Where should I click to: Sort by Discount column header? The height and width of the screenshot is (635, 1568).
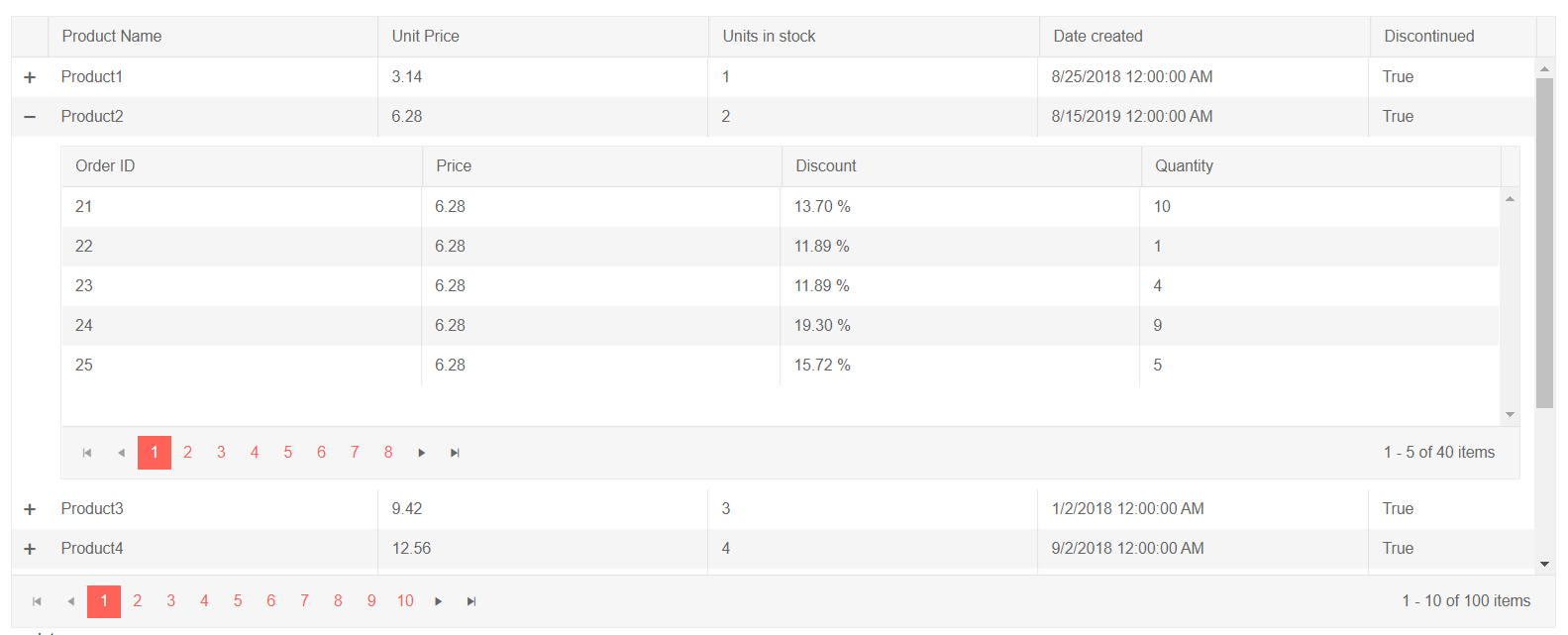coord(826,166)
